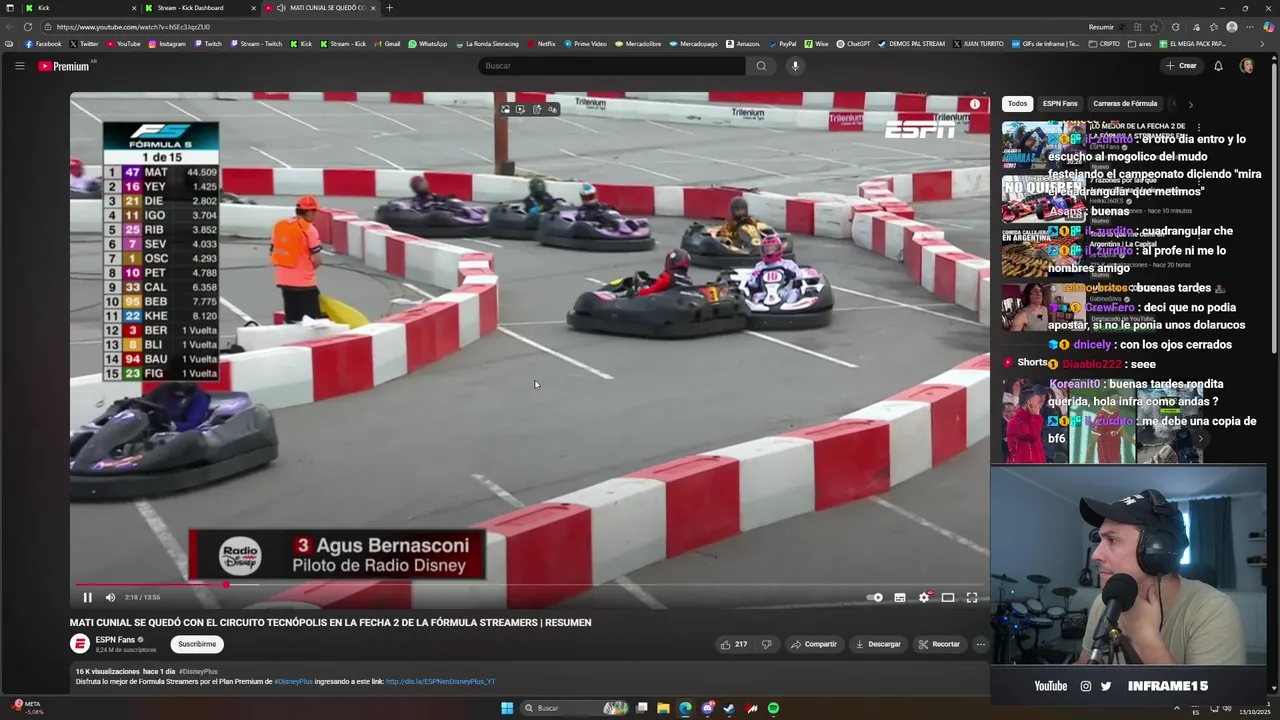This screenshot has width=1280, height=720.
Task: Open the Twitch bookmark
Action: (x=208, y=44)
